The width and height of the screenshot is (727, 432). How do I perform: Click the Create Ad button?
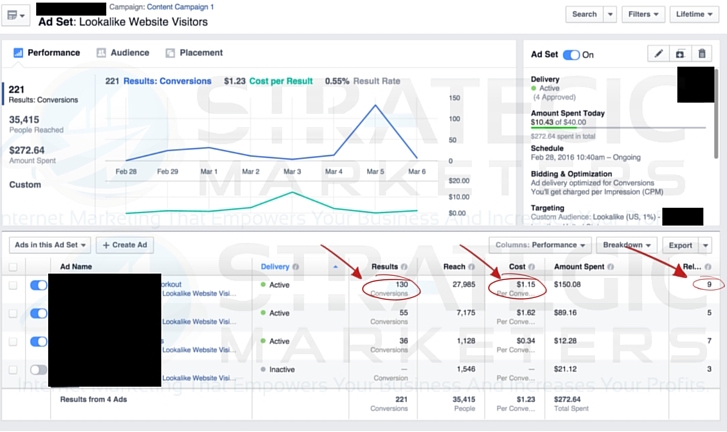(x=125, y=245)
